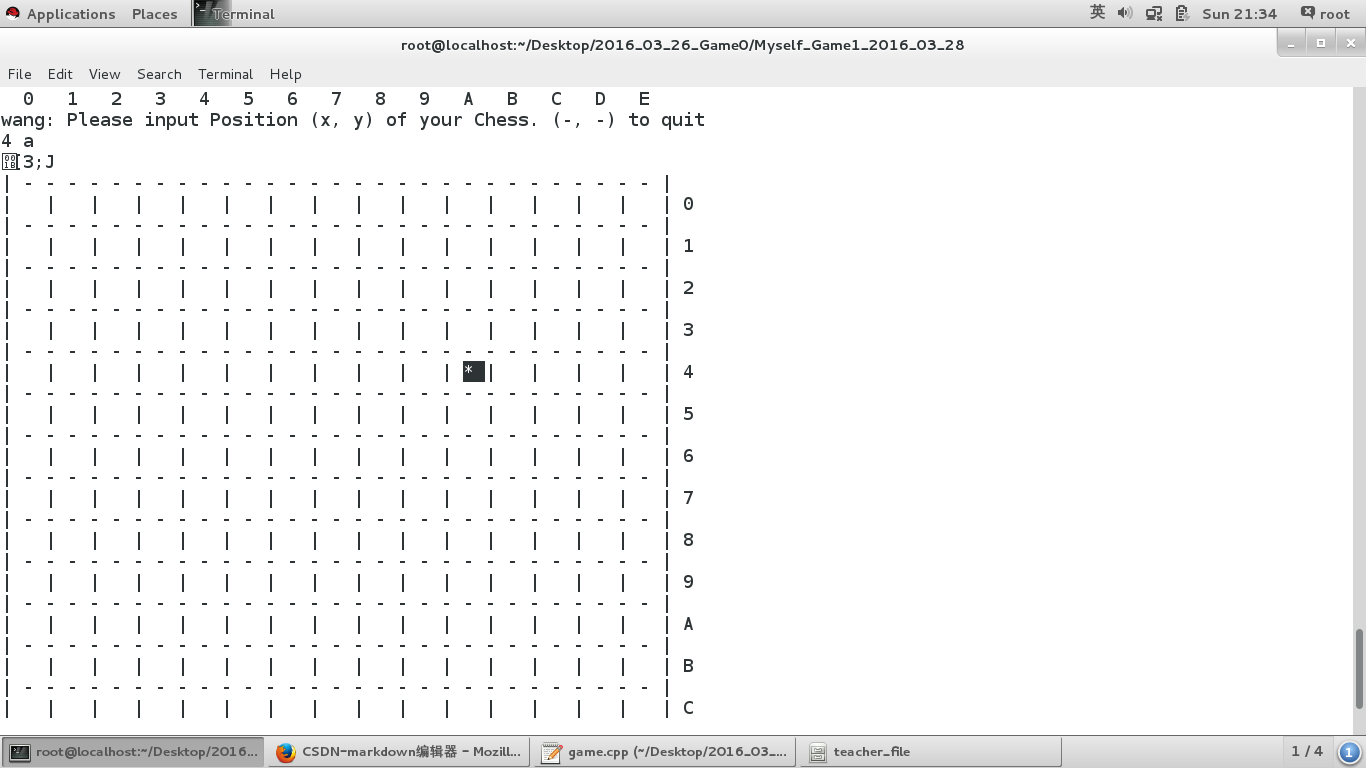Switch to teacher_file taskbar item
The image size is (1366, 768).
click(930, 752)
